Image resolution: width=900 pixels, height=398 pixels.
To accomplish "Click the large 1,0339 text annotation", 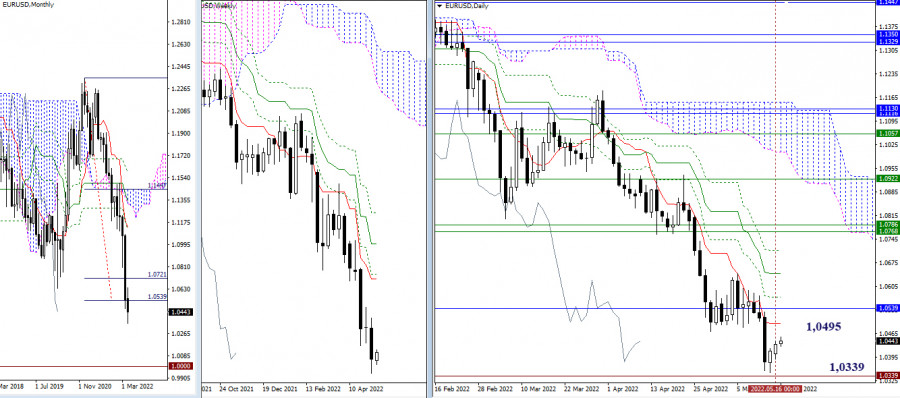I will [x=847, y=366].
